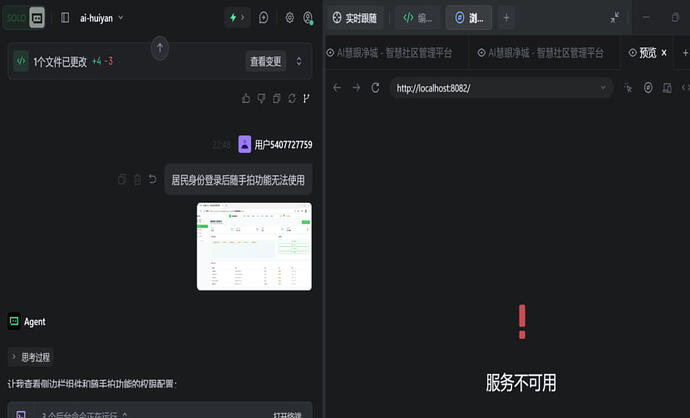Switch to SOLO mode toggle
Viewport: 690px width, 418px height.
pos(16,18)
